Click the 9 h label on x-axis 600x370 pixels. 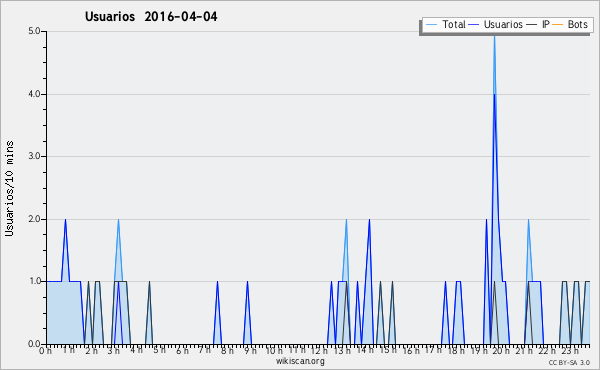click(250, 351)
